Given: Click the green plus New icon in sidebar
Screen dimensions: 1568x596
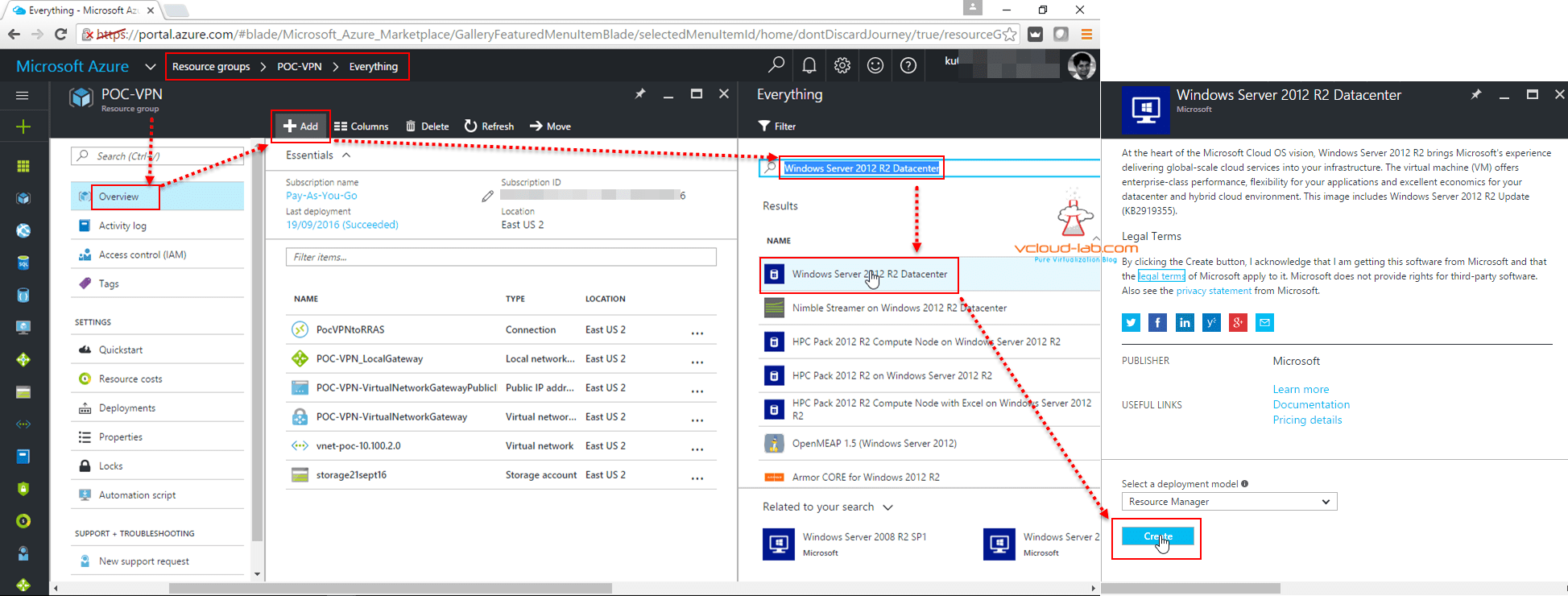Looking at the screenshot, I should 23,126.
